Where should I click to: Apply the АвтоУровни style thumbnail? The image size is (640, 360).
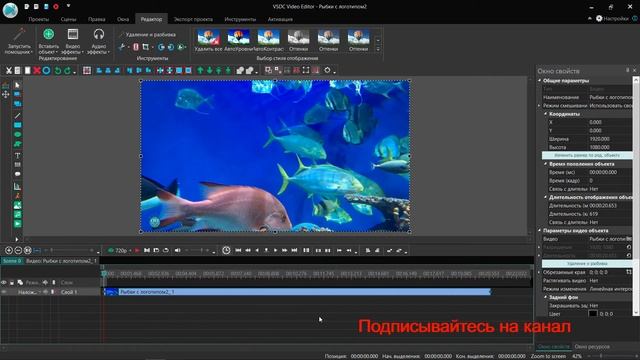point(238,40)
